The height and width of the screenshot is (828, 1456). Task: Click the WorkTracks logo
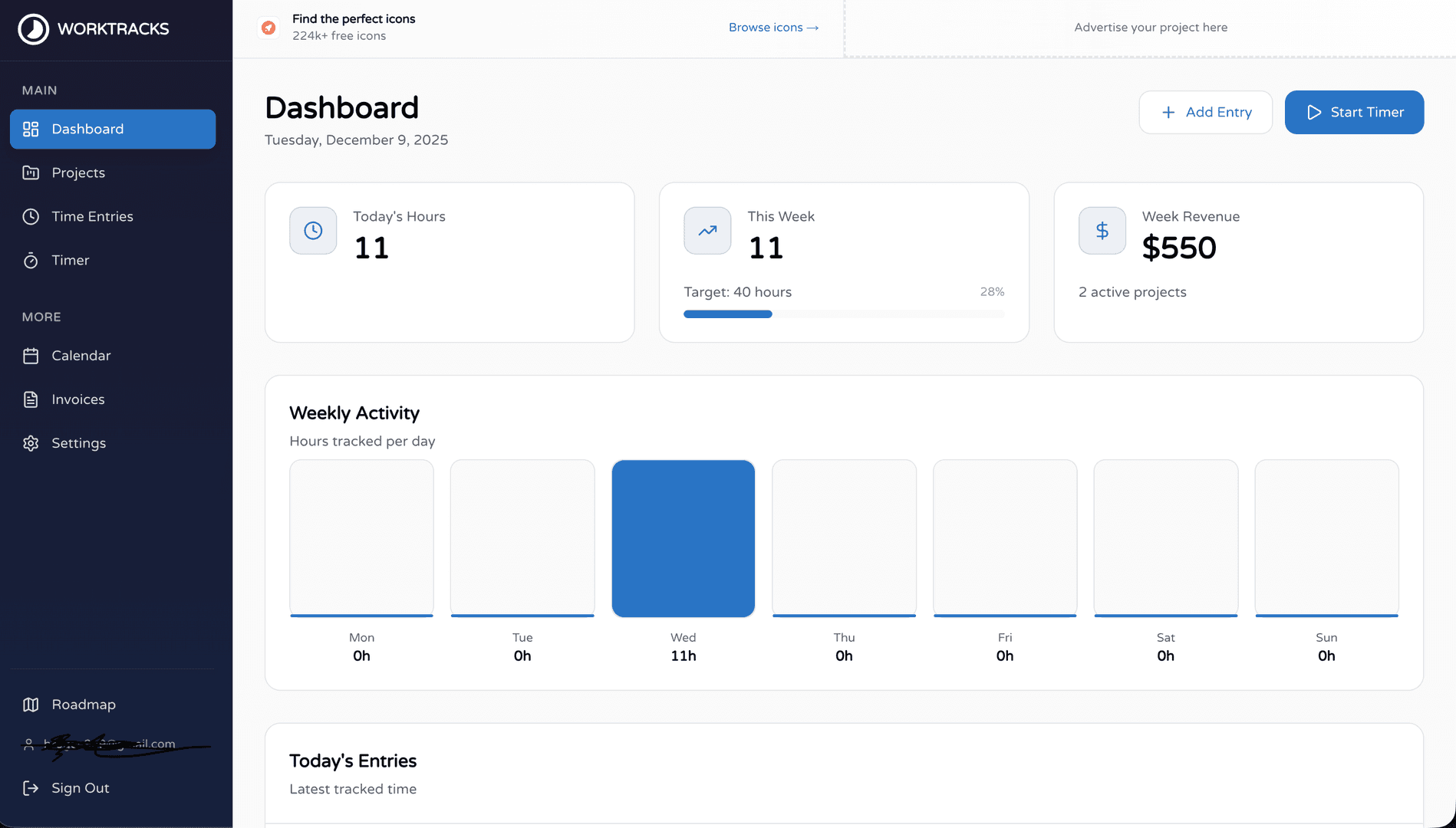(92, 29)
